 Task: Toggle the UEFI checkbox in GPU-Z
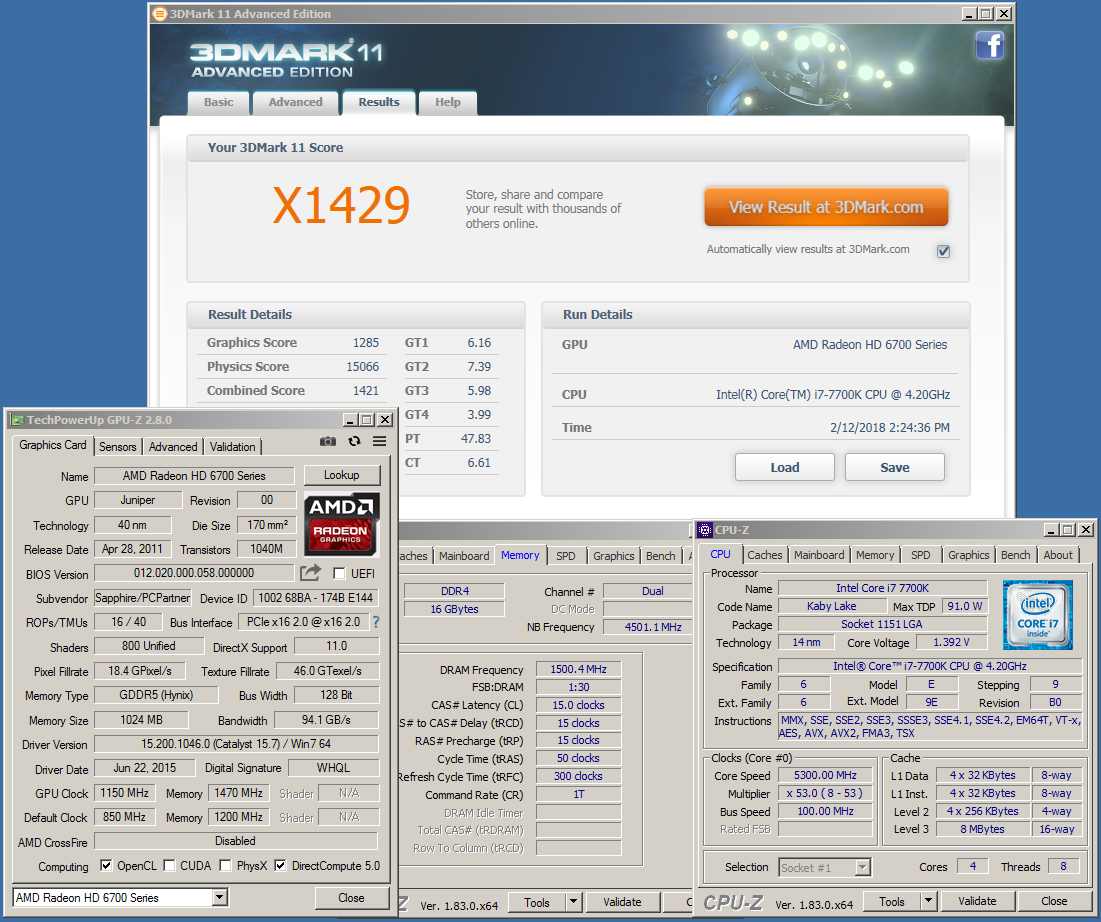tap(339, 574)
